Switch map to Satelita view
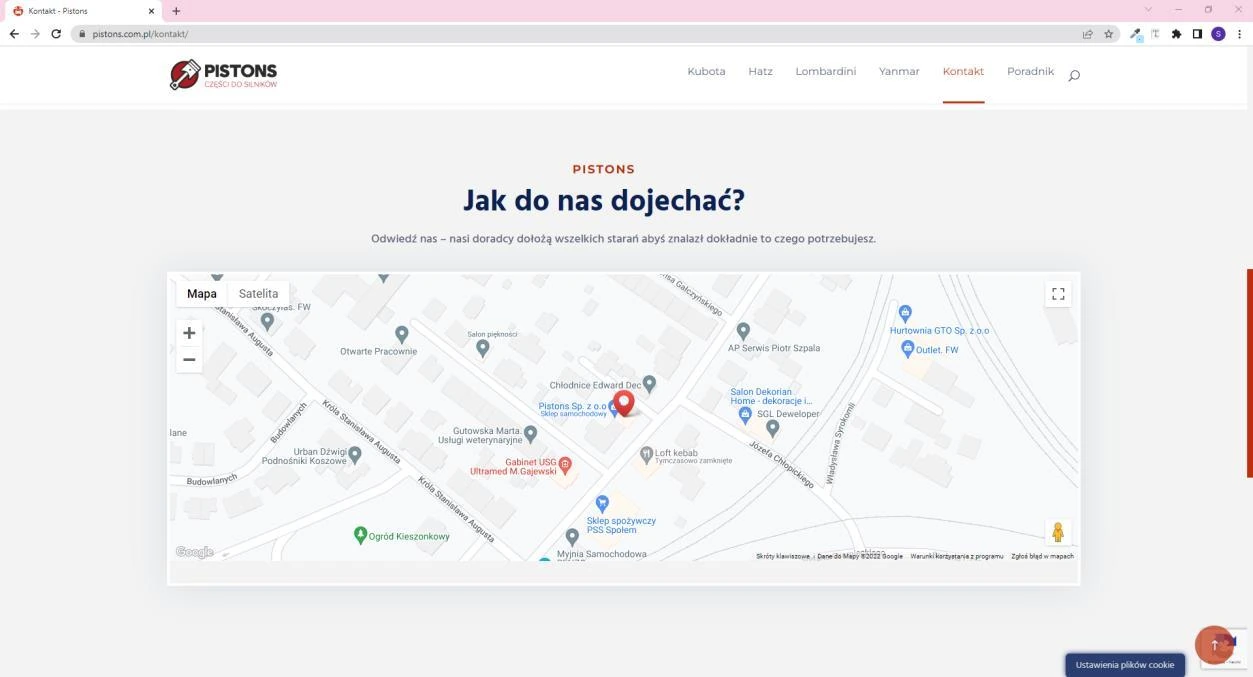The width and height of the screenshot is (1253, 677). (x=258, y=294)
